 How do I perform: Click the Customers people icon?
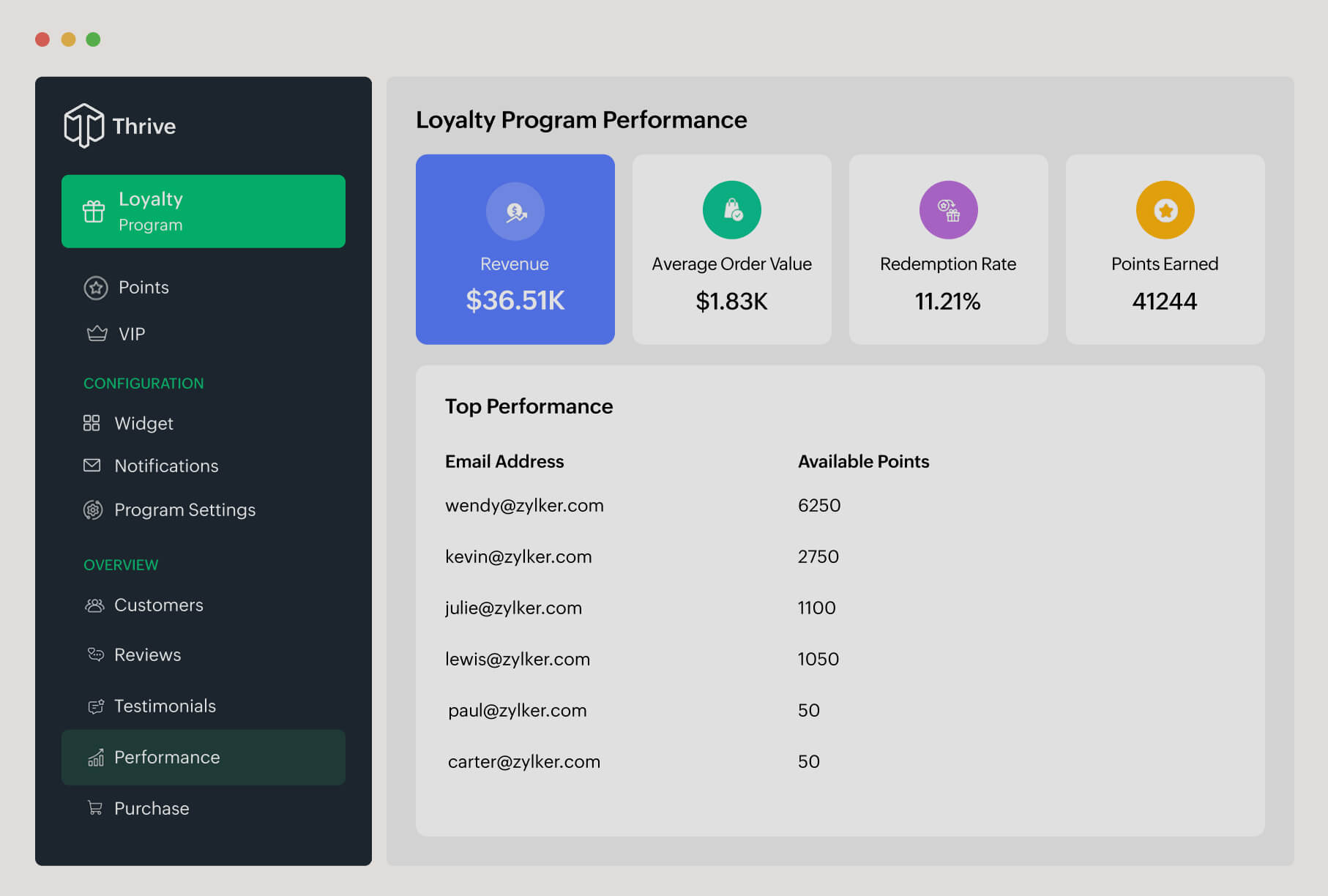click(94, 605)
